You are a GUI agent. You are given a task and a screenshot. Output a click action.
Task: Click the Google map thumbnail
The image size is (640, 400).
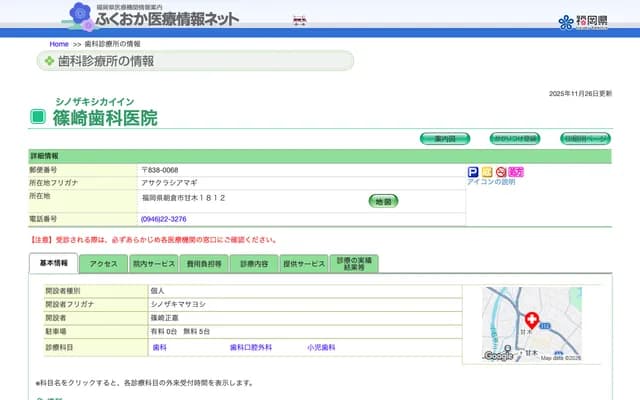click(531, 324)
